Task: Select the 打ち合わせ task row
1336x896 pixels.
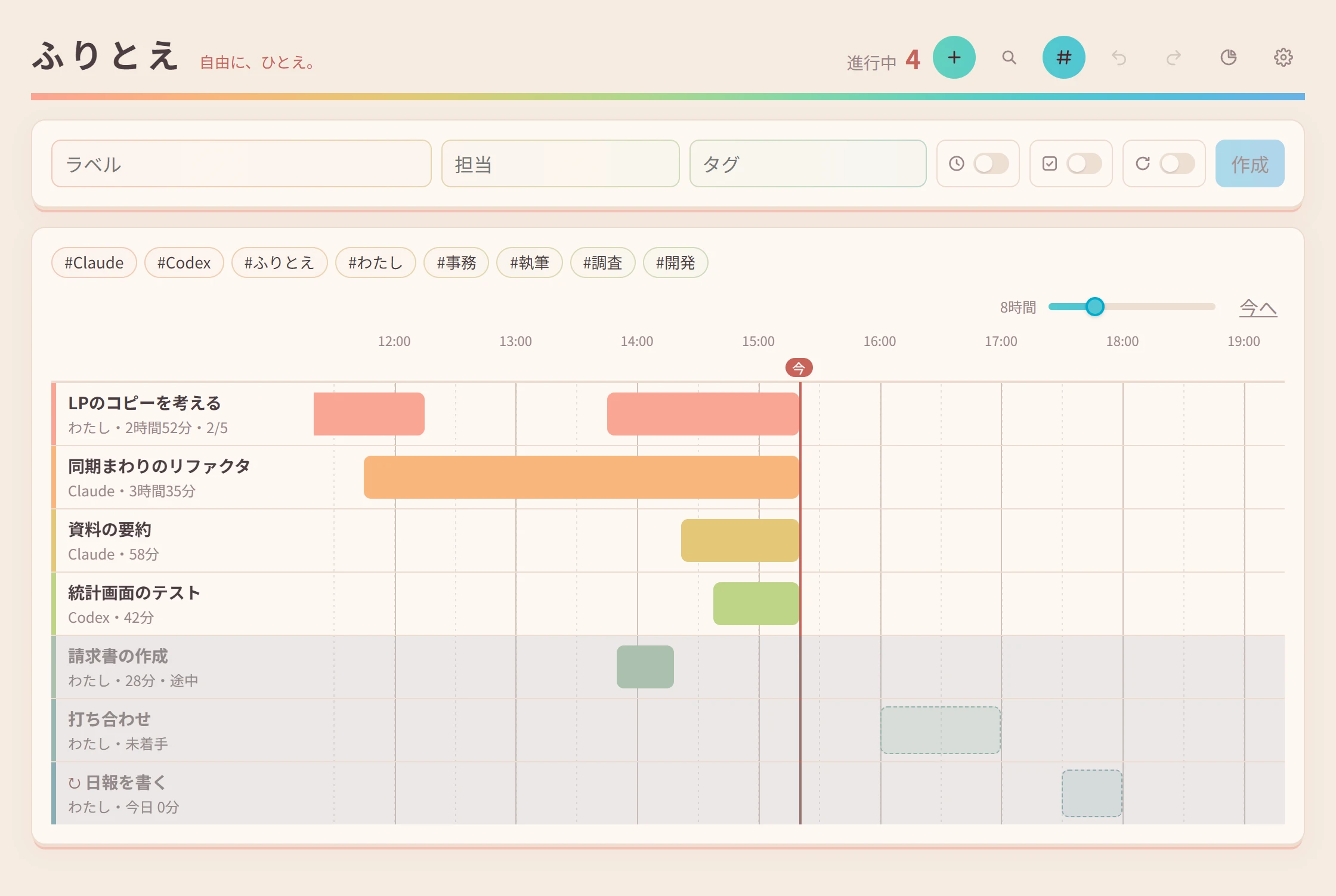Action: [667, 730]
